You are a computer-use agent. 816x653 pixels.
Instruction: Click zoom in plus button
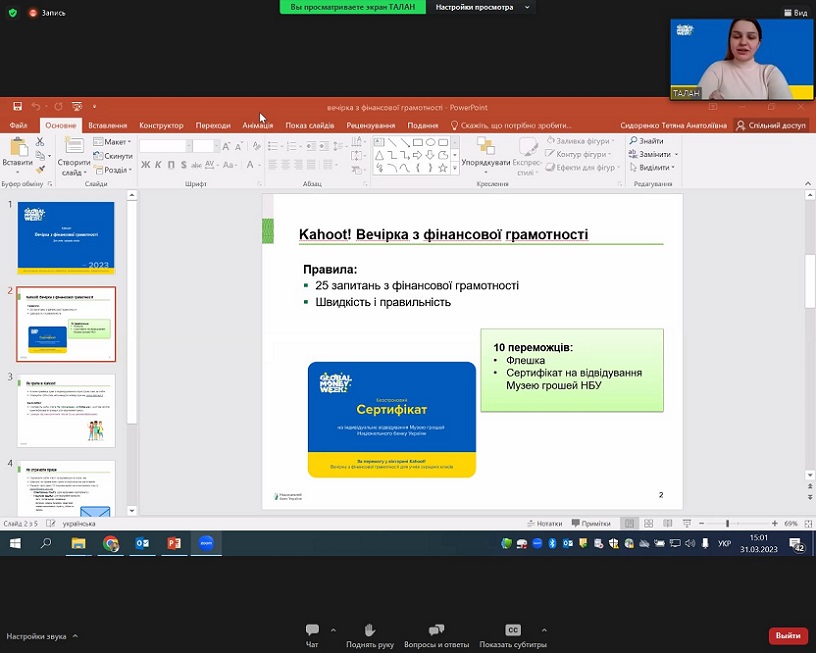pyautogui.click(x=775, y=523)
